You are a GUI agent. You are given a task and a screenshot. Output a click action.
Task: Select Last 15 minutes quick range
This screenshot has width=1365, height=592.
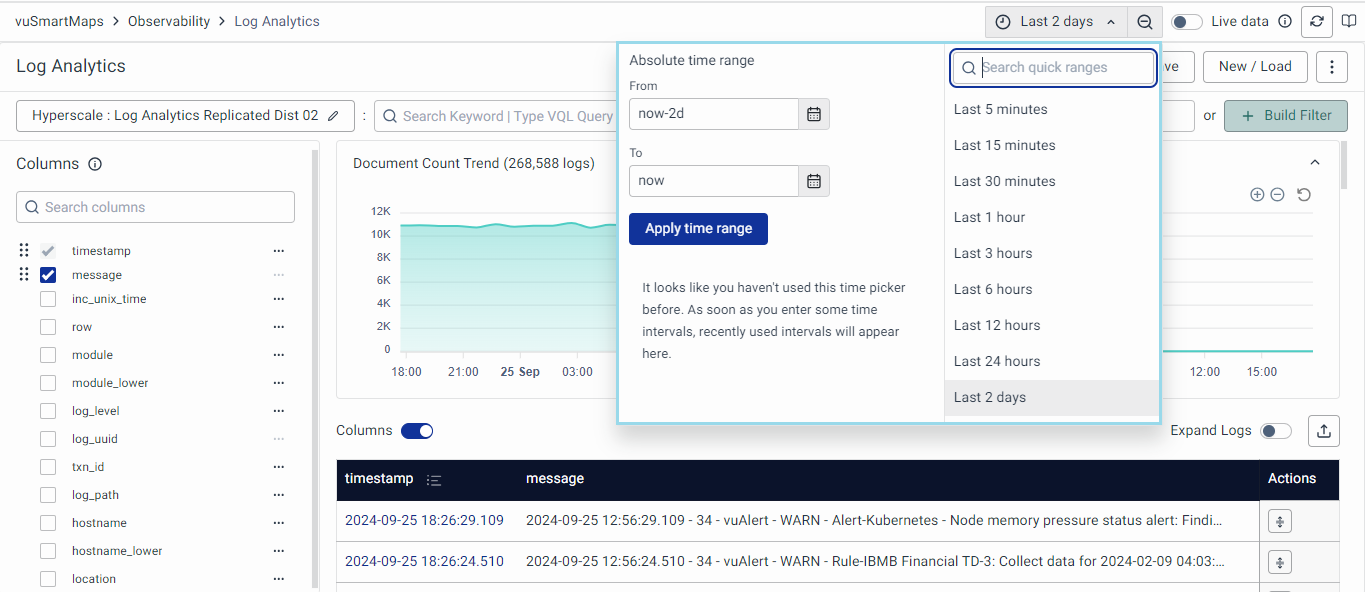[1004, 145]
